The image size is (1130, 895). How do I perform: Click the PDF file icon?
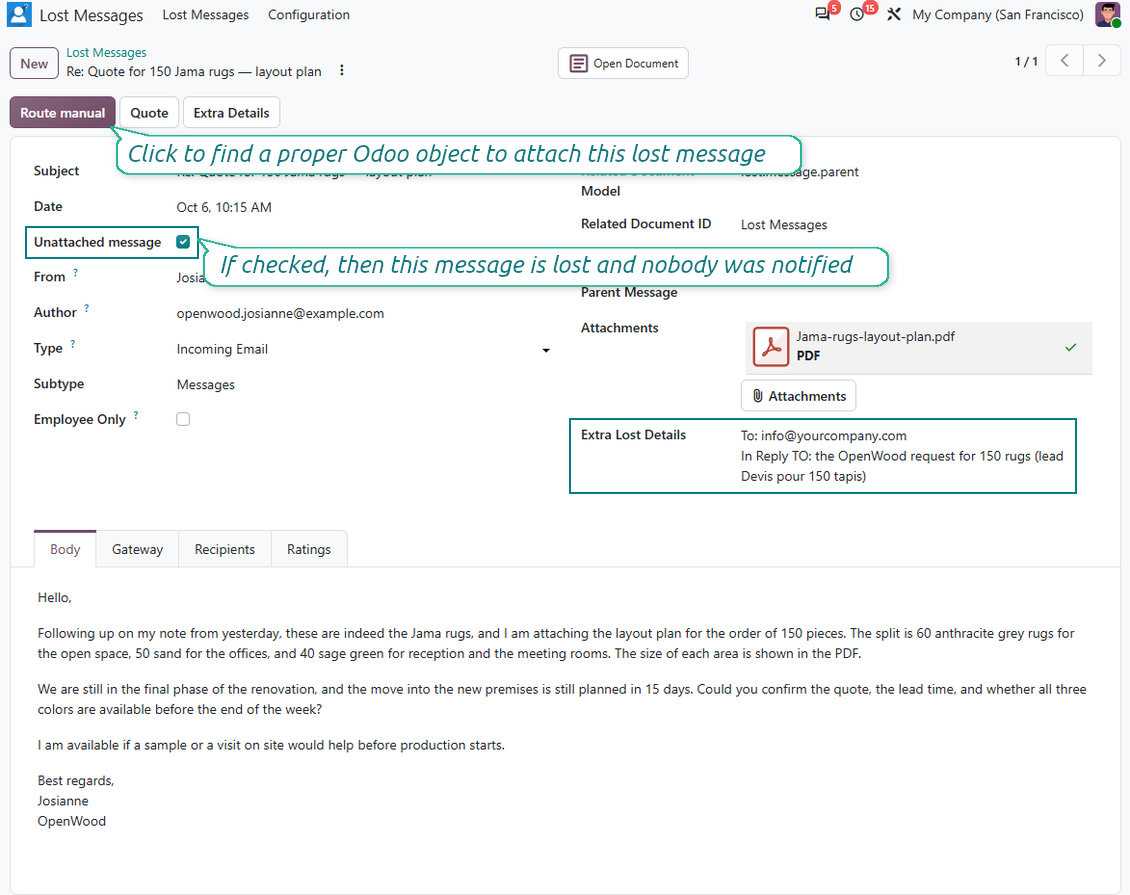click(771, 347)
